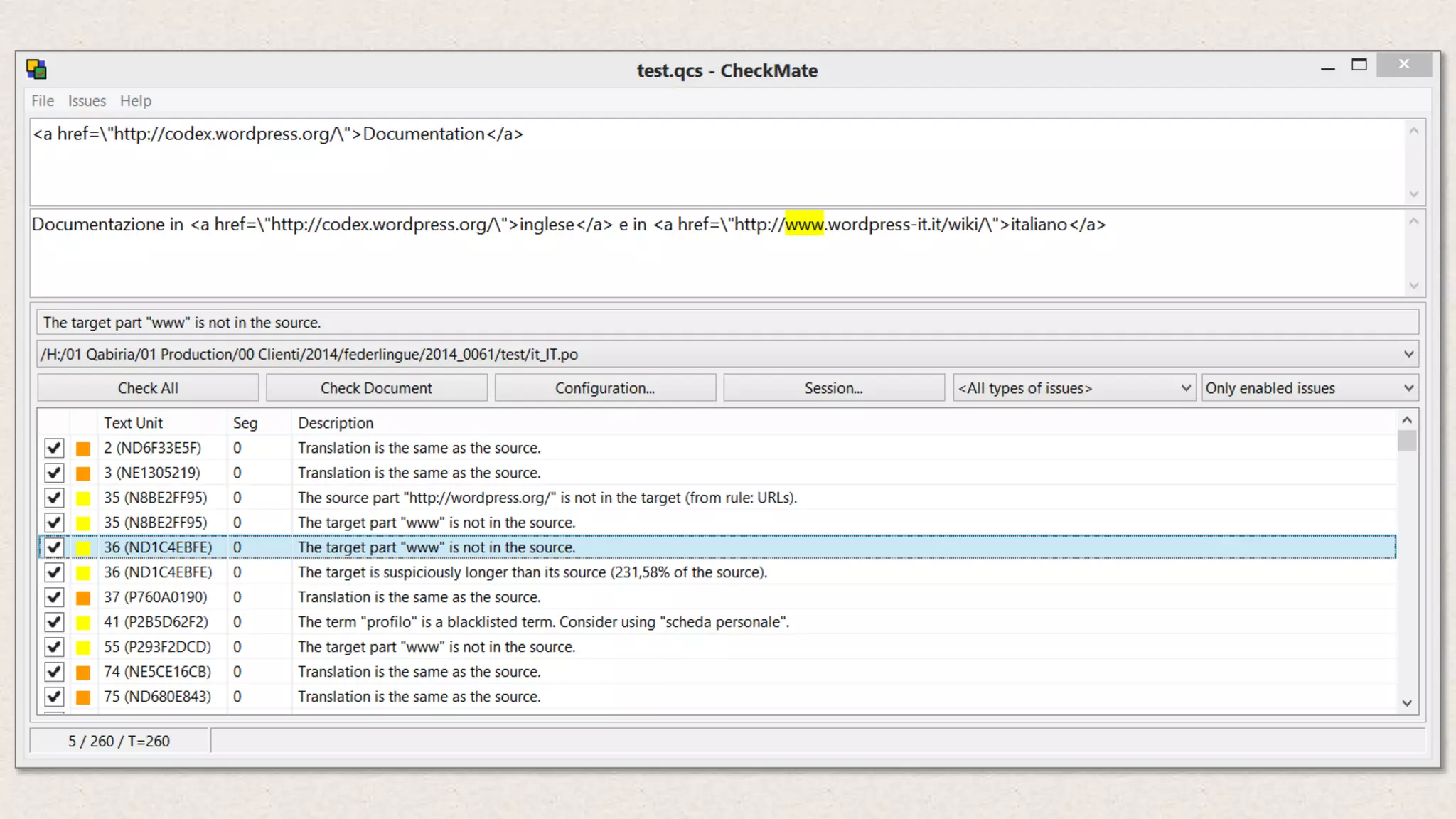Click target text pane scroll-up arrow

1413,222
